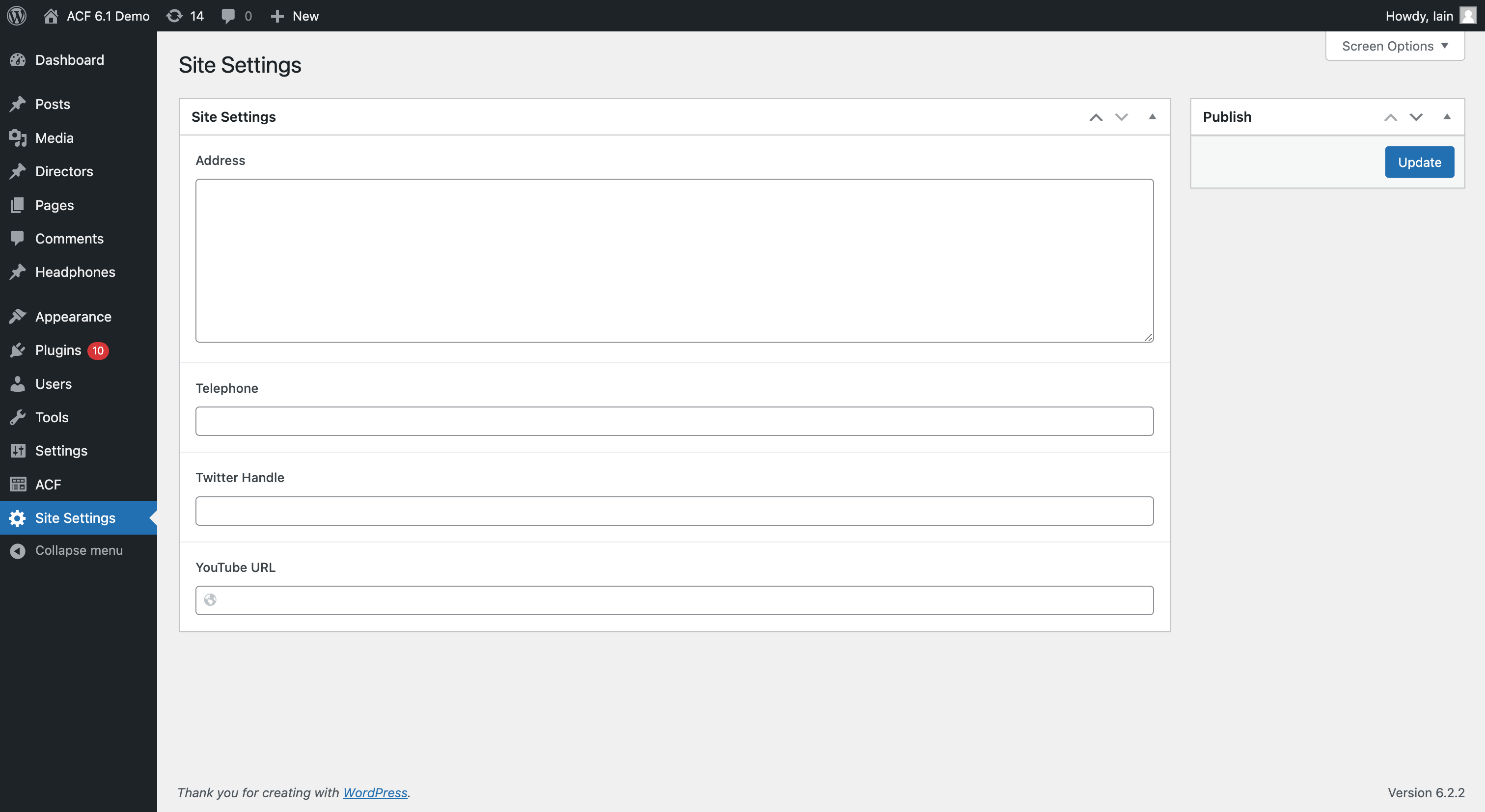Click the Settings menu item

pyautogui.click(x=61, y=450)
